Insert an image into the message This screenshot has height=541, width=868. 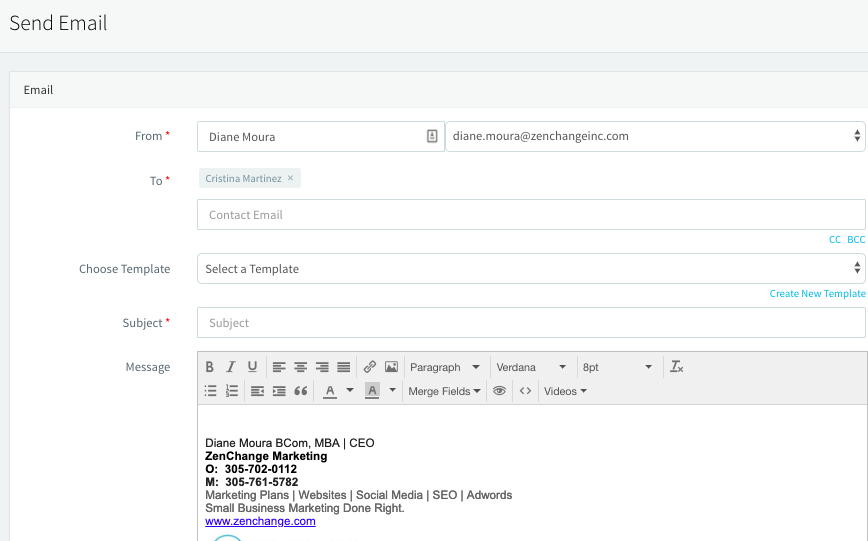[391, 367]
